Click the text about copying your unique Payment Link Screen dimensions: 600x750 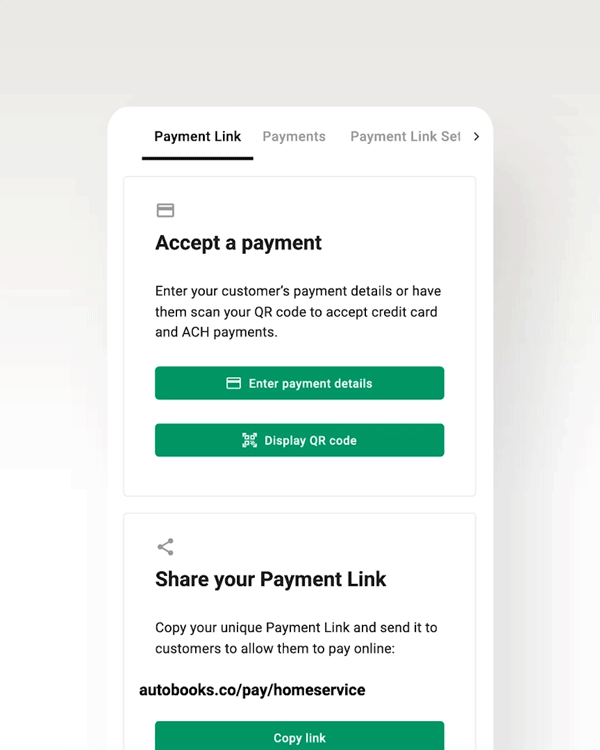tap(296, 638)
